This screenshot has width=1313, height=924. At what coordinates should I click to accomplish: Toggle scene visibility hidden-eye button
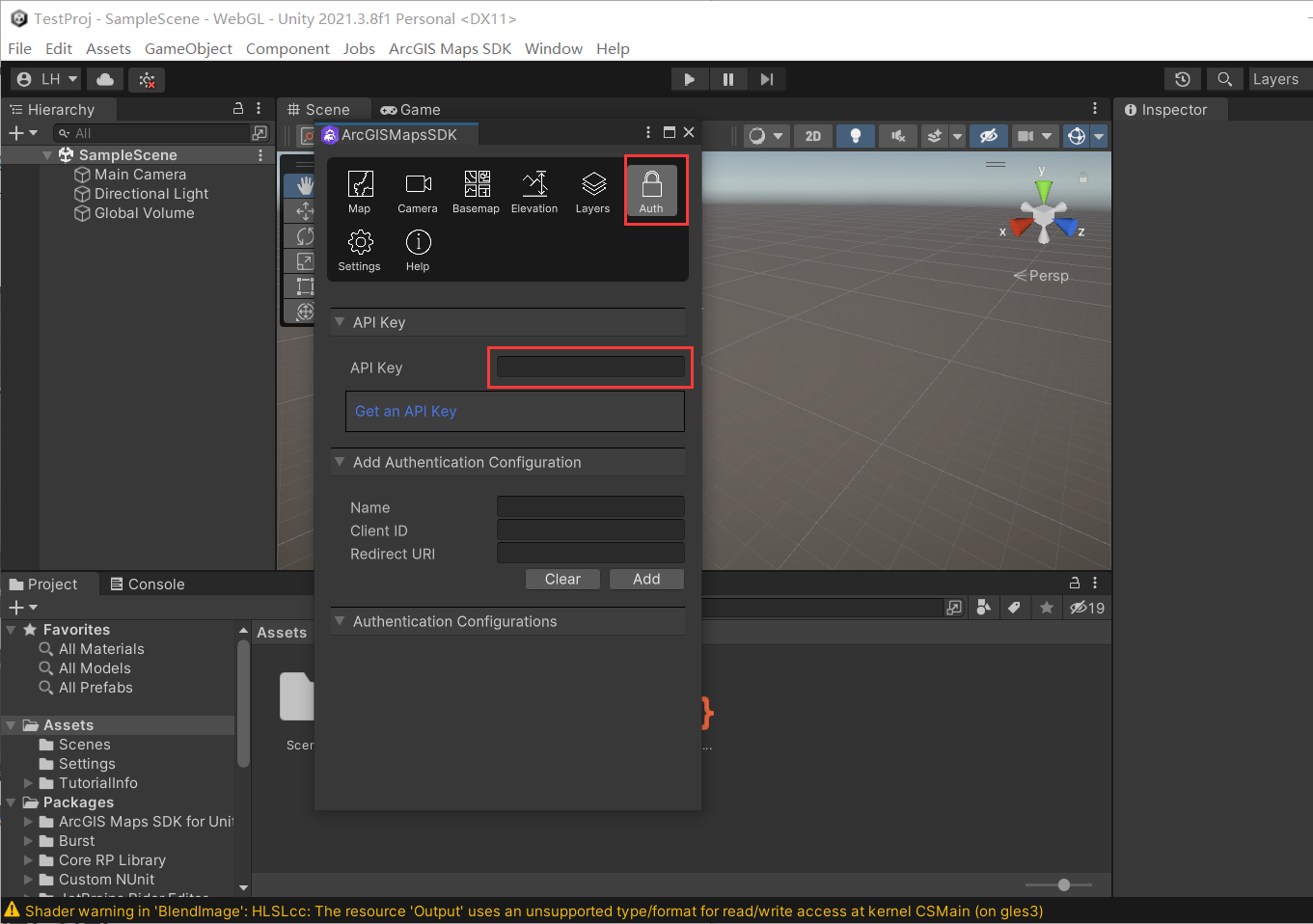[988, 136]
